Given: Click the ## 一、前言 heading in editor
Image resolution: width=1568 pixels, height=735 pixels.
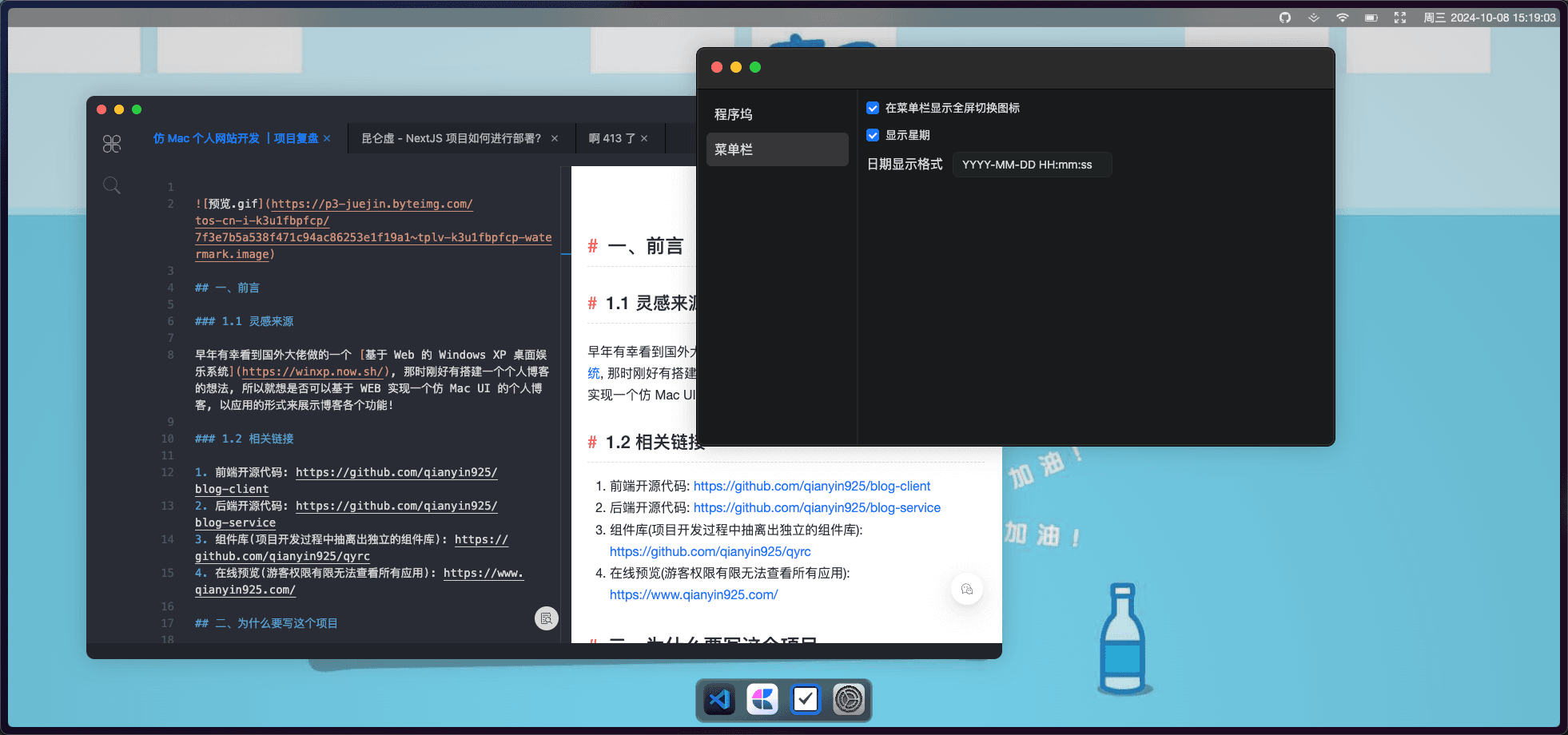Looking at the screenshot, I should point(227,288).
